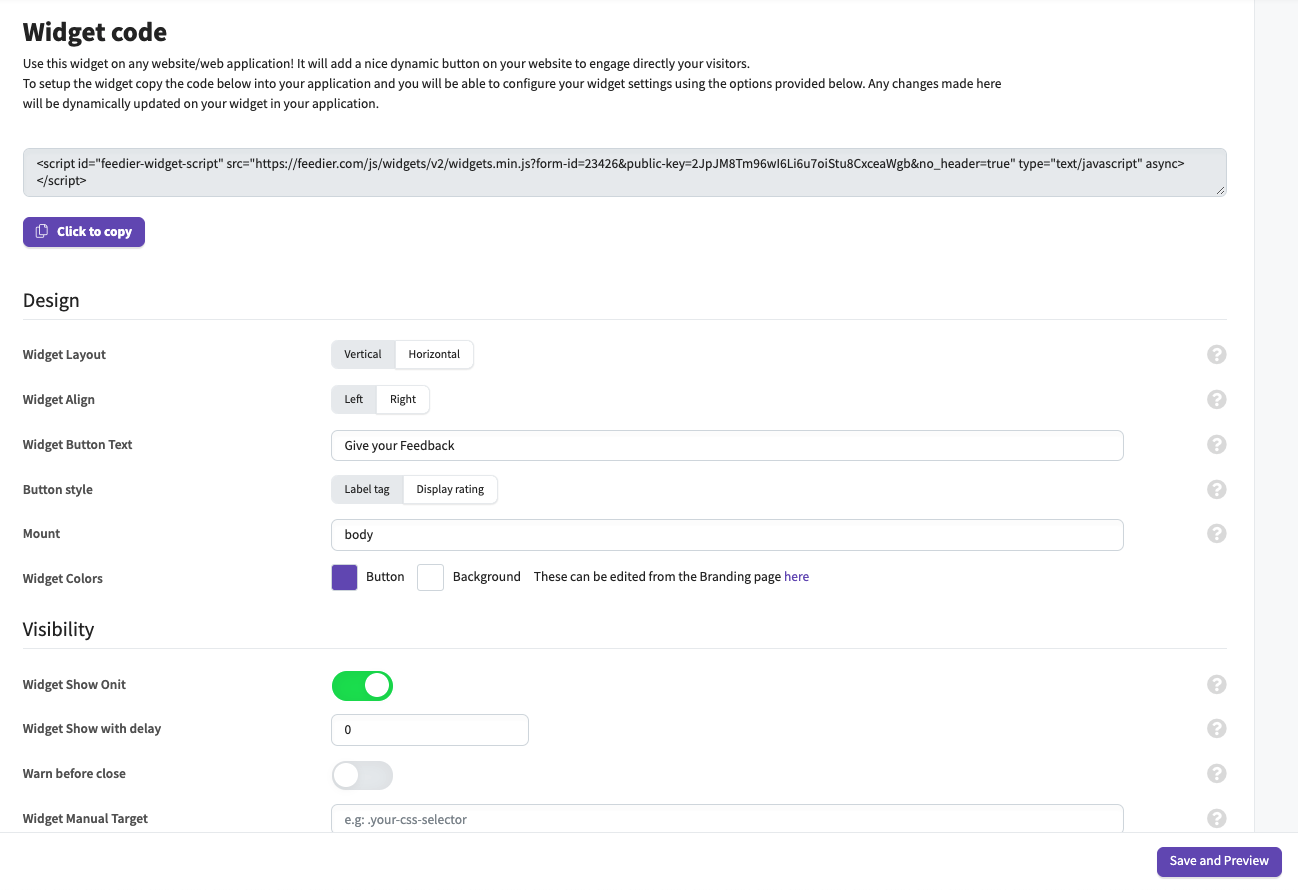This screenshot has width=1298, height=890.
Task: Open help icon for Widget Button Text
Action: pos(1216,444)
